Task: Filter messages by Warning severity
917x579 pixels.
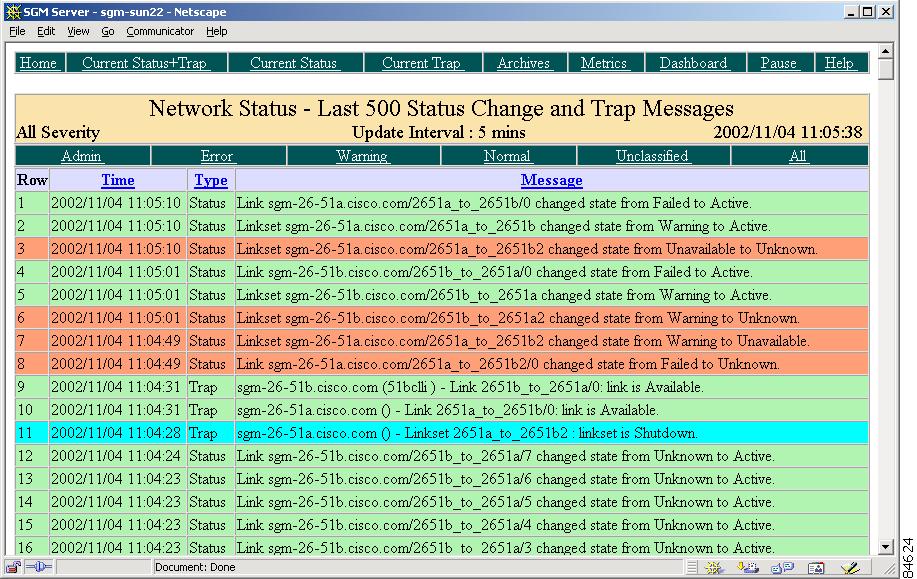Action: click(362, 156)
